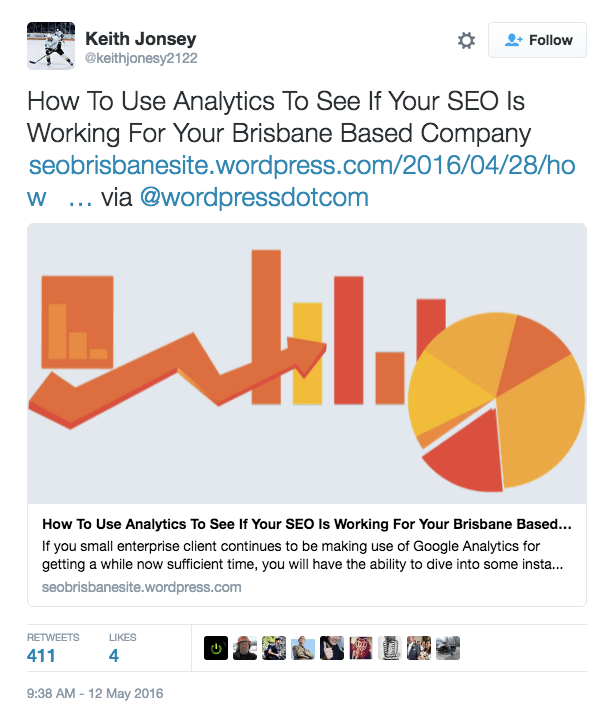
Task: Open the third avatar in the likers row
Action: (x=274, y=649)
